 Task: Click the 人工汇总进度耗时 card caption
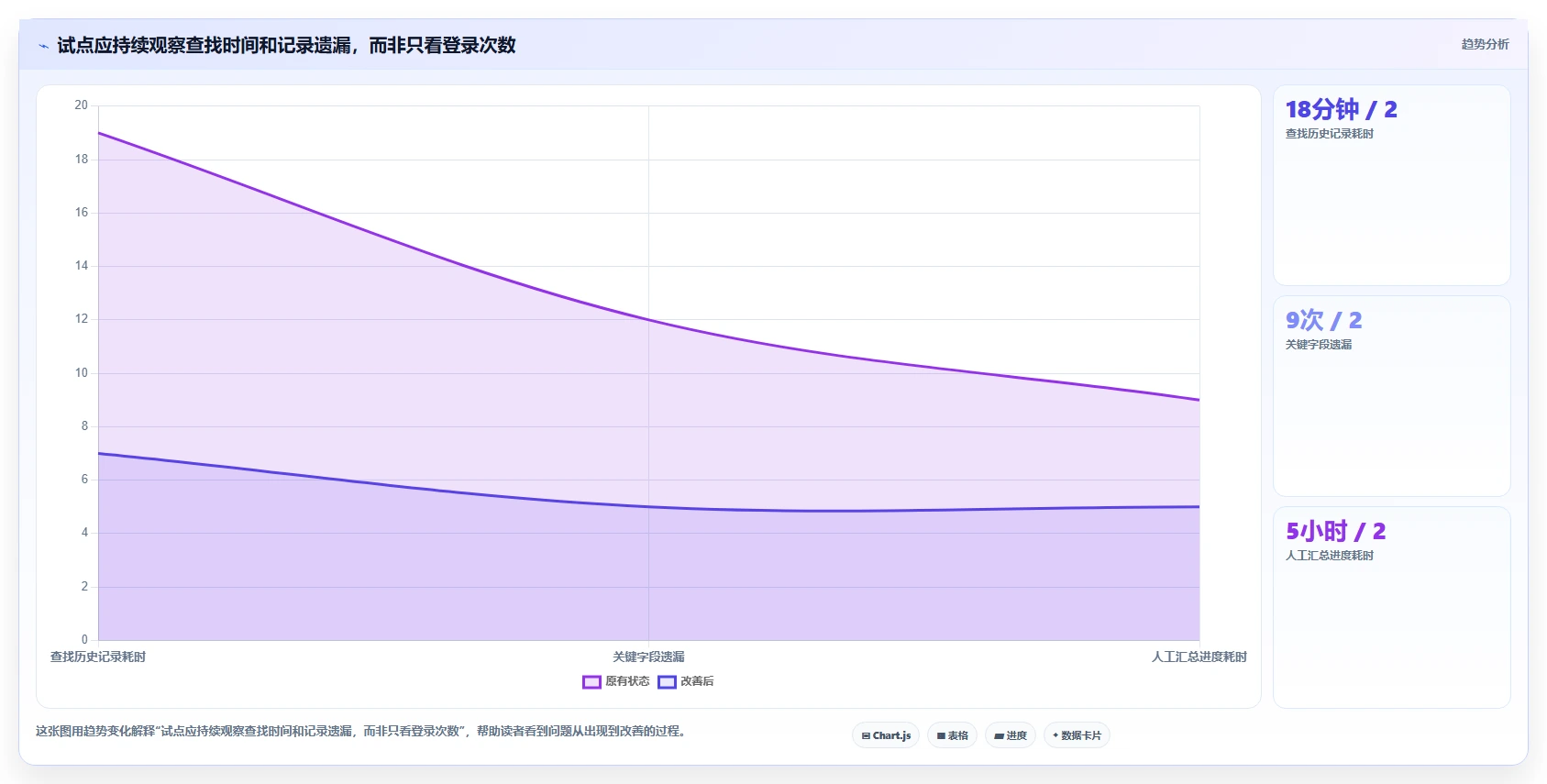coord(1329,556)
